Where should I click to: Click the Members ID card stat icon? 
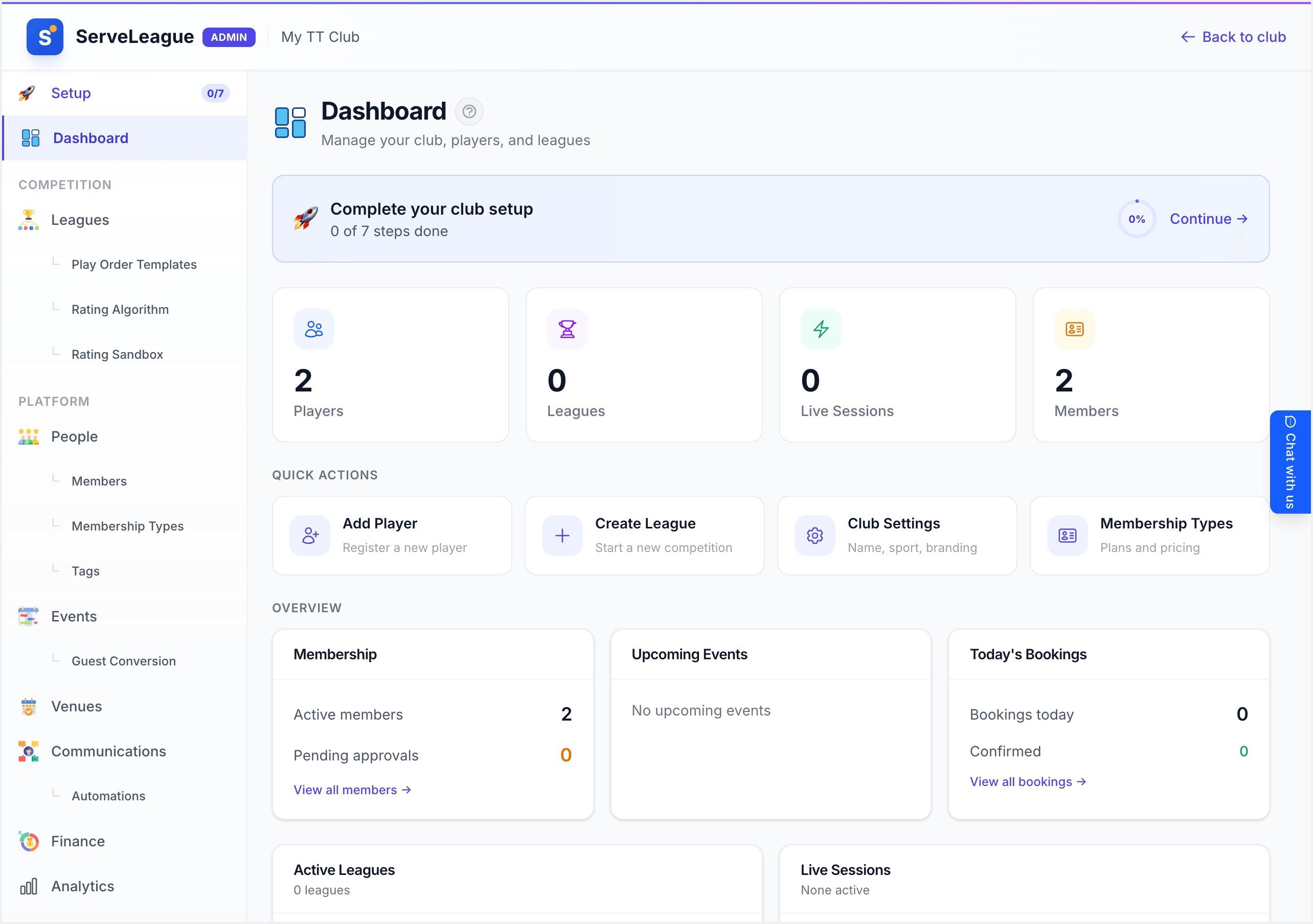click(1075, 329)
